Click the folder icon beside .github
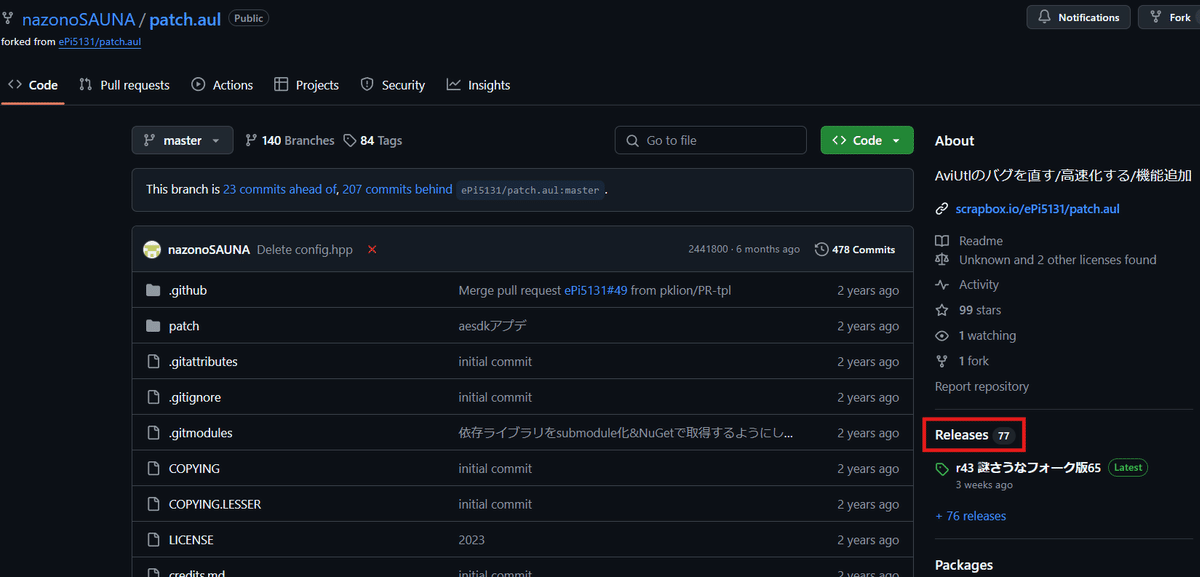 click(153, 290)
